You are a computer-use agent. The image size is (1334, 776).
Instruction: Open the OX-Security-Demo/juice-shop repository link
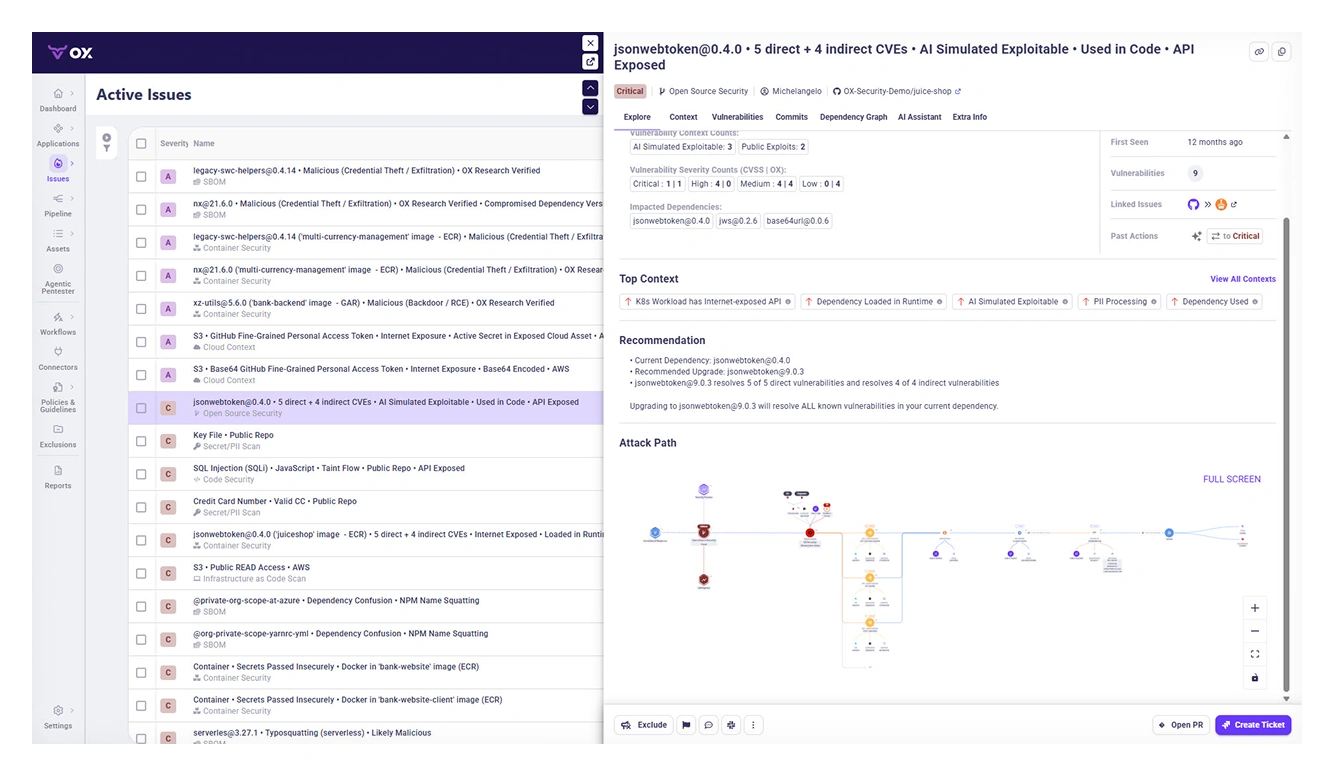click(897, 91)
